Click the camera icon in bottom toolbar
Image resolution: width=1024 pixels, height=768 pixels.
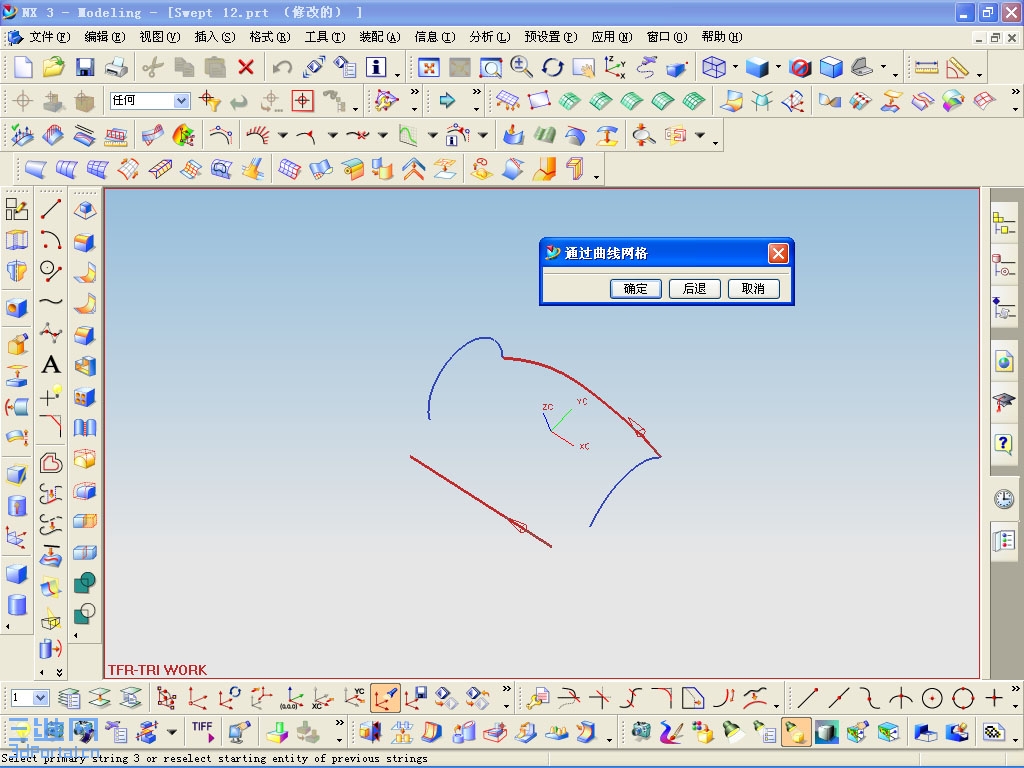[641, 731]
